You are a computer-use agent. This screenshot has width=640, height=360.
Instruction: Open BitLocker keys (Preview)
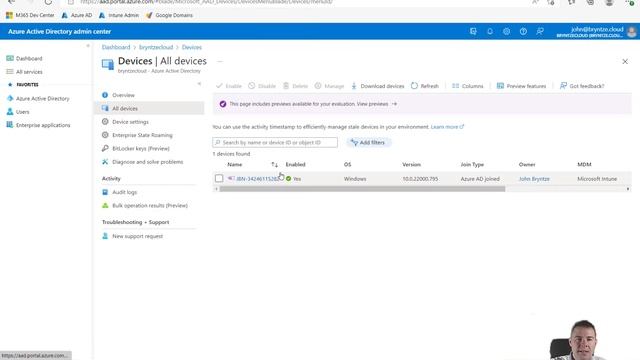pyautogui.click(x=140, y=149)
